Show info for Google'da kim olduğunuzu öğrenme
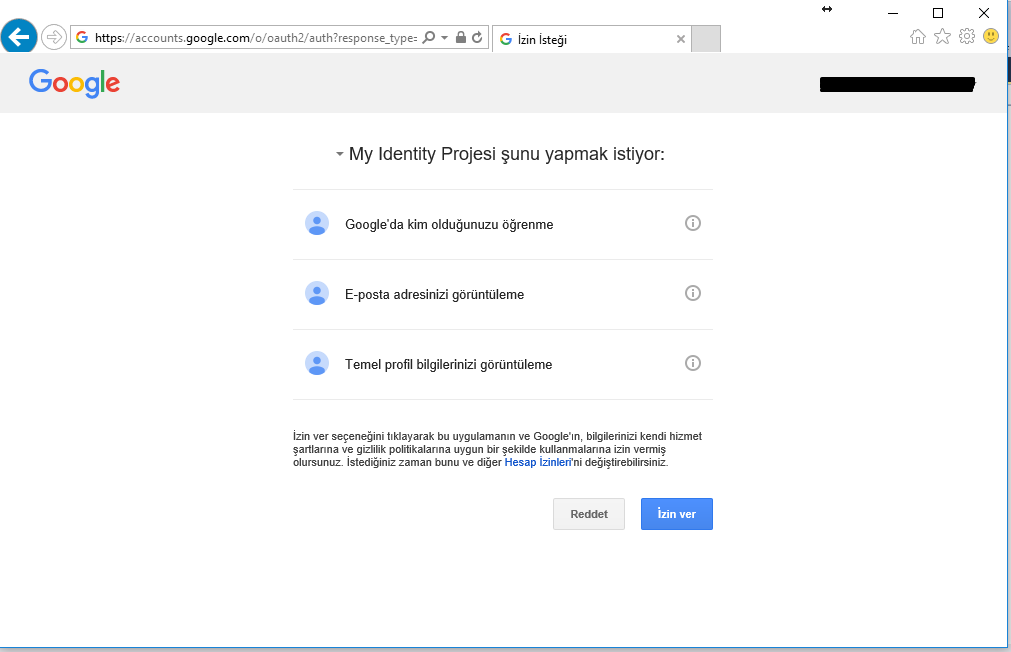This screenshot has width=1011, height=652. 692,223
